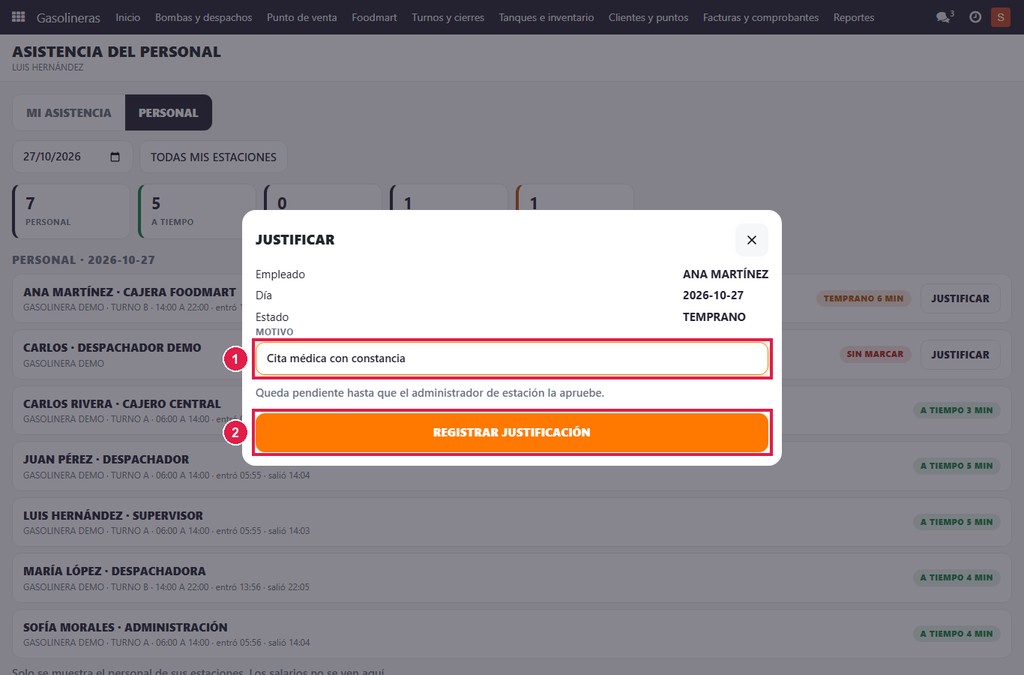This screenshot has width=1024, height=675.
Task: Click the dialog's TEMPRANO estado value
Action: tap(714, 317)
